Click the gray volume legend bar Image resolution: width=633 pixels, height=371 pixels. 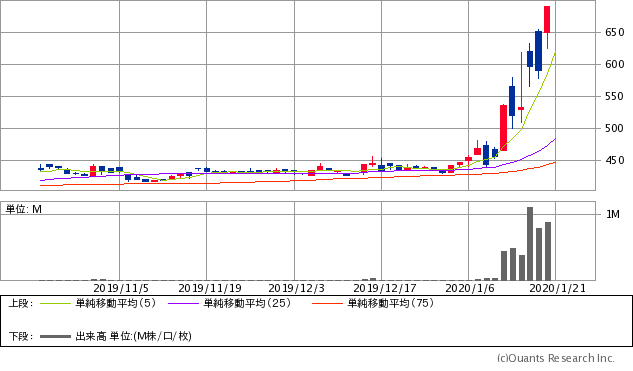click(x=55, y=336)
